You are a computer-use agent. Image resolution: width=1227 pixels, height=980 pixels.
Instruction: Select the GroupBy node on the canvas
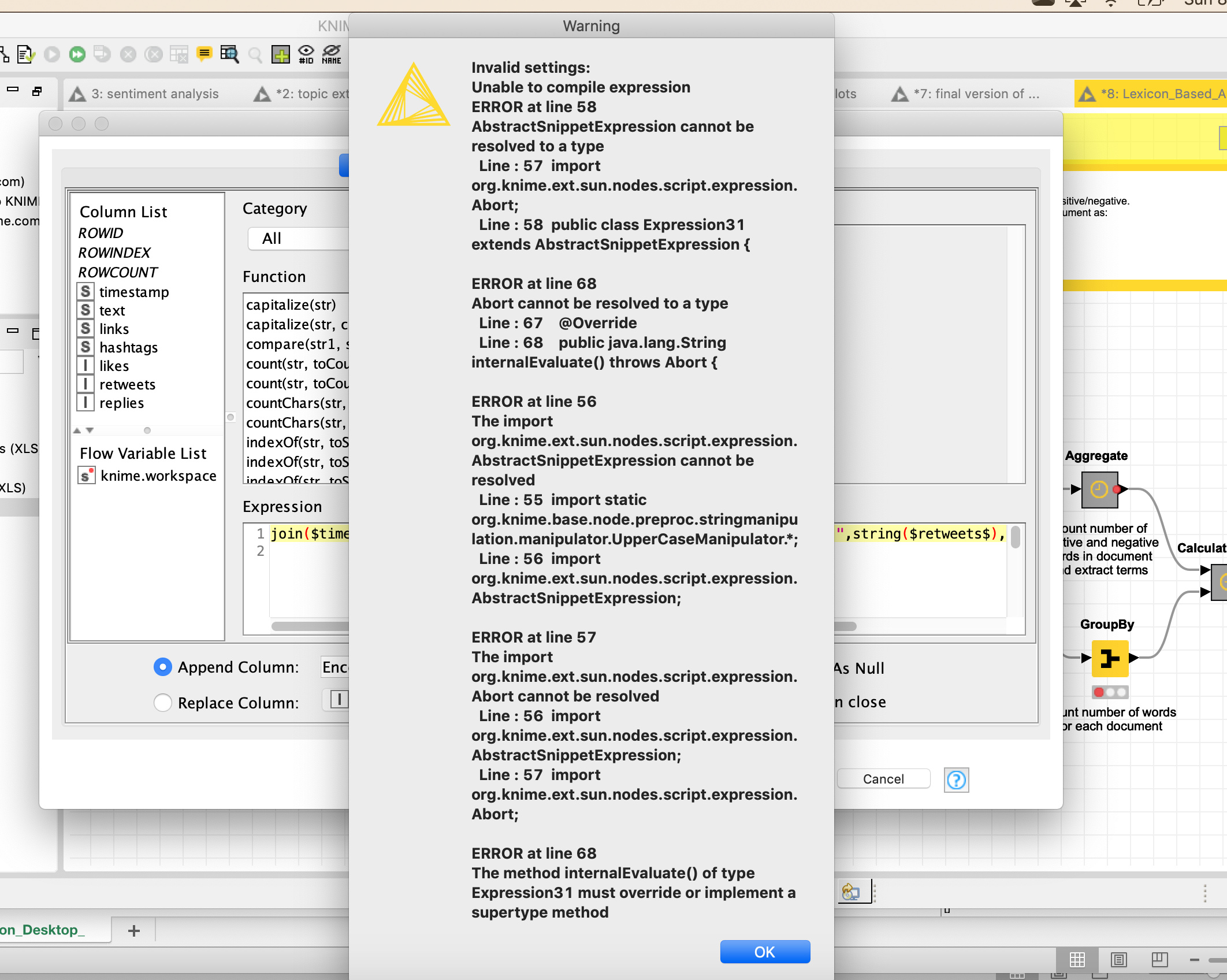pyautogui.click(x=1110, y=658)
